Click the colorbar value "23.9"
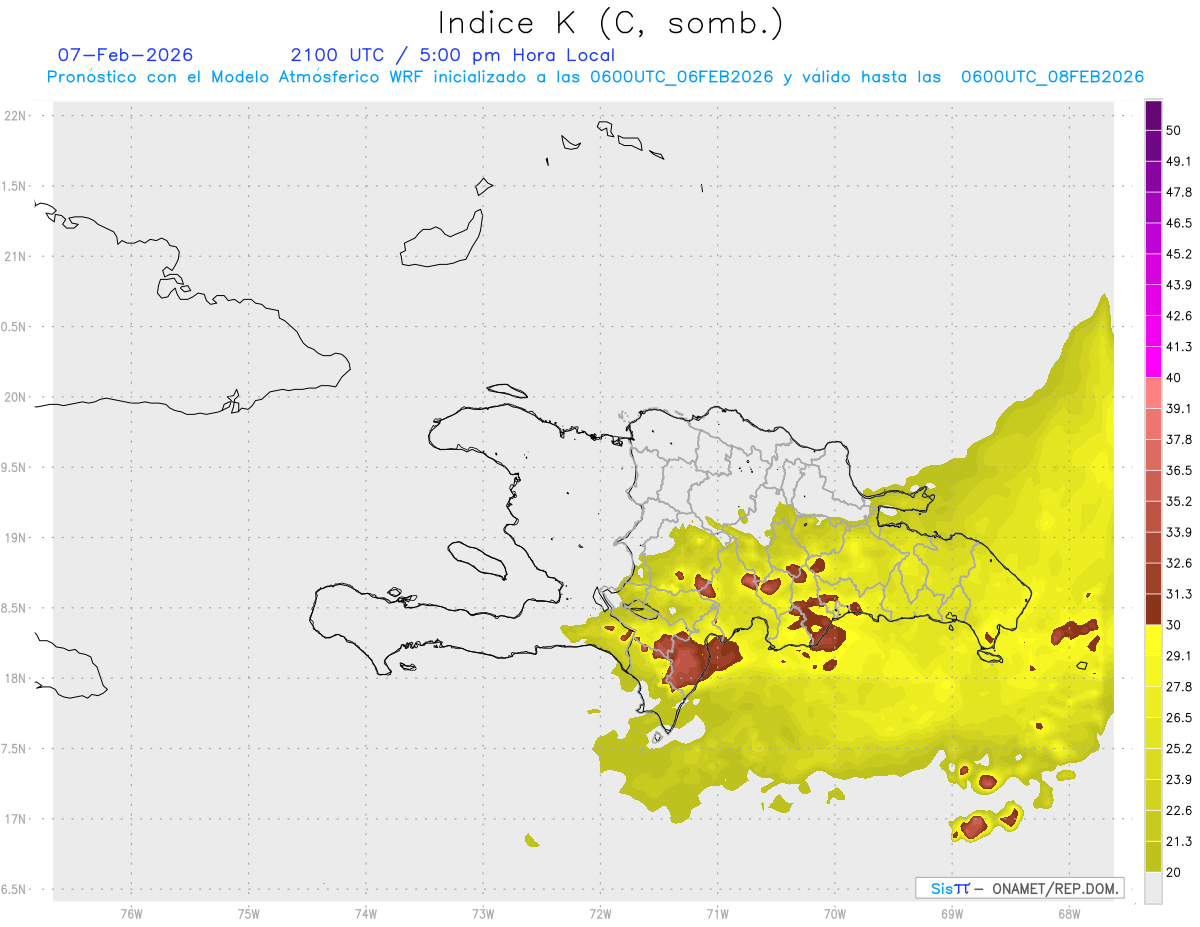 coord(1179,780)
